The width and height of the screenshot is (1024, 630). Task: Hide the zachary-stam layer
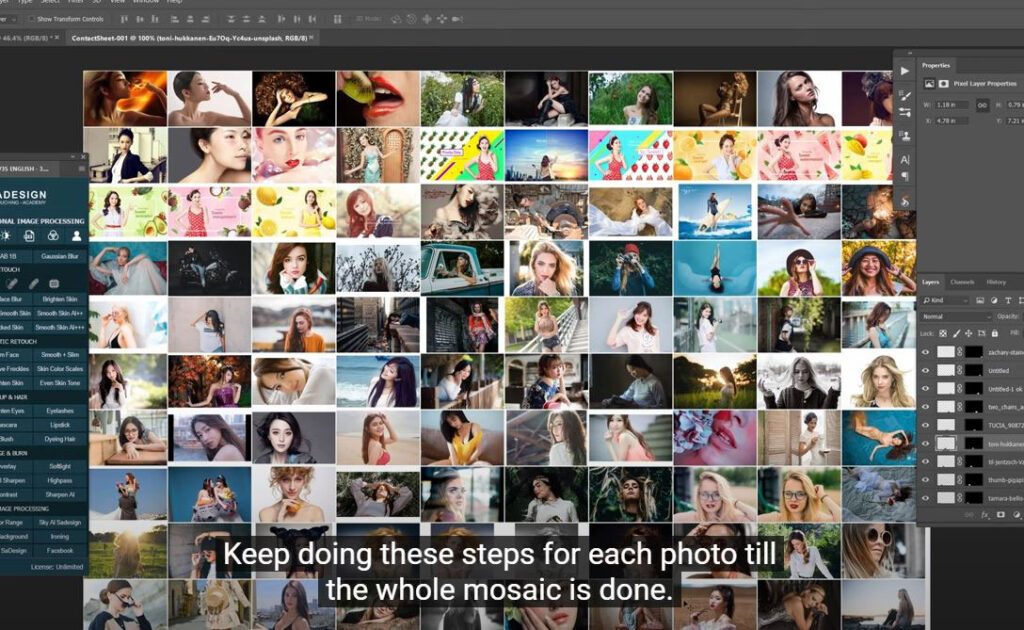[x=926, y=351]
